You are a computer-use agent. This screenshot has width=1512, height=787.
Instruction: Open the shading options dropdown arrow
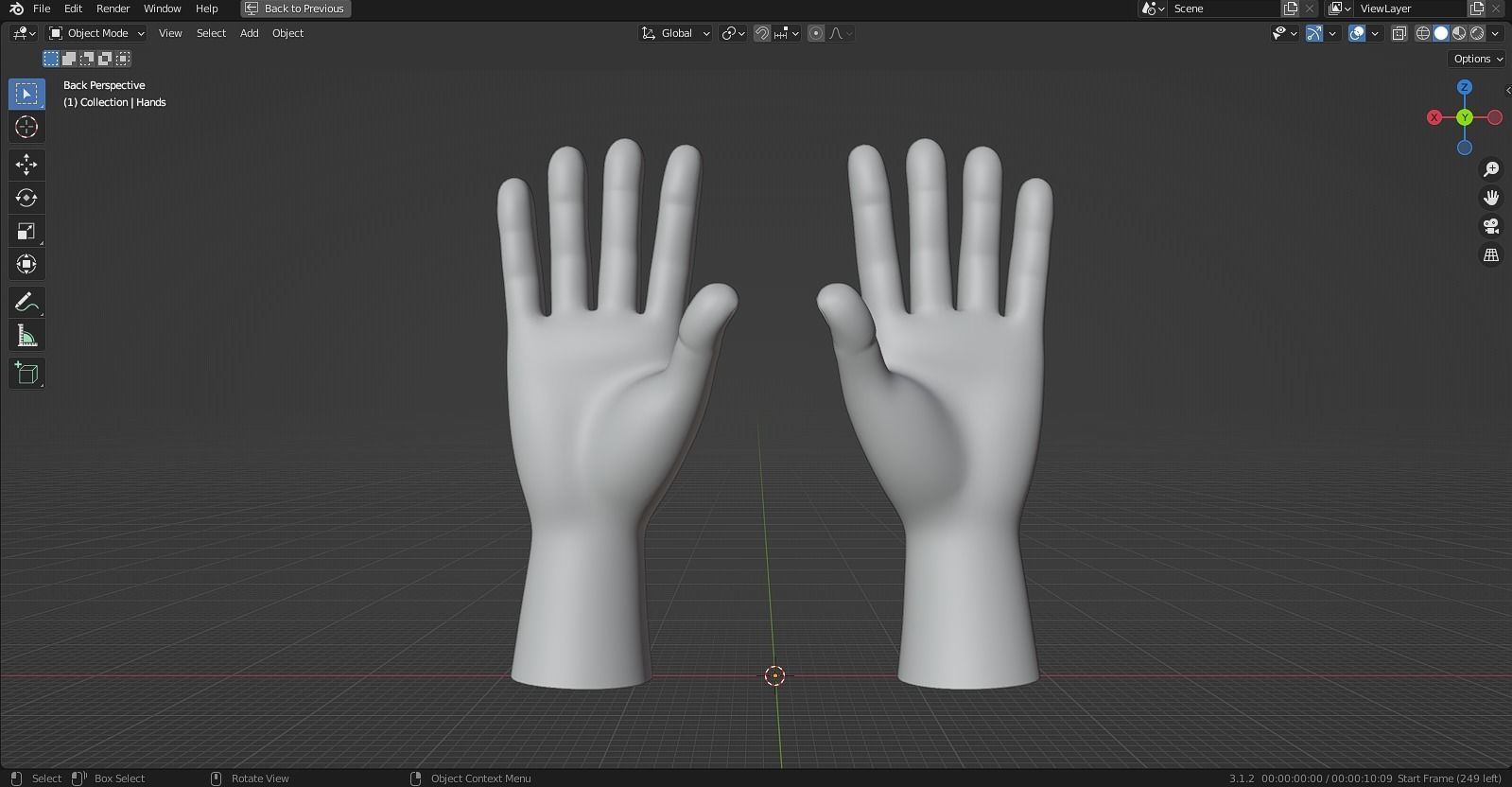click(1495, 33)
